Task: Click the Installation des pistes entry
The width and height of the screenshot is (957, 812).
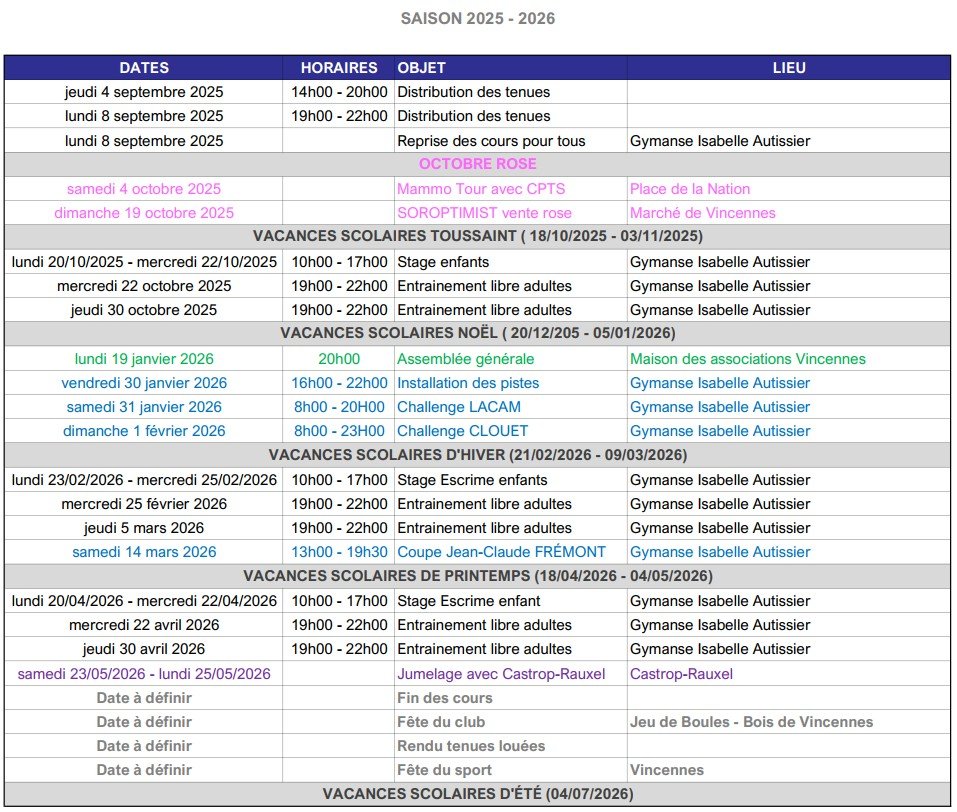Action: [468, 383]
